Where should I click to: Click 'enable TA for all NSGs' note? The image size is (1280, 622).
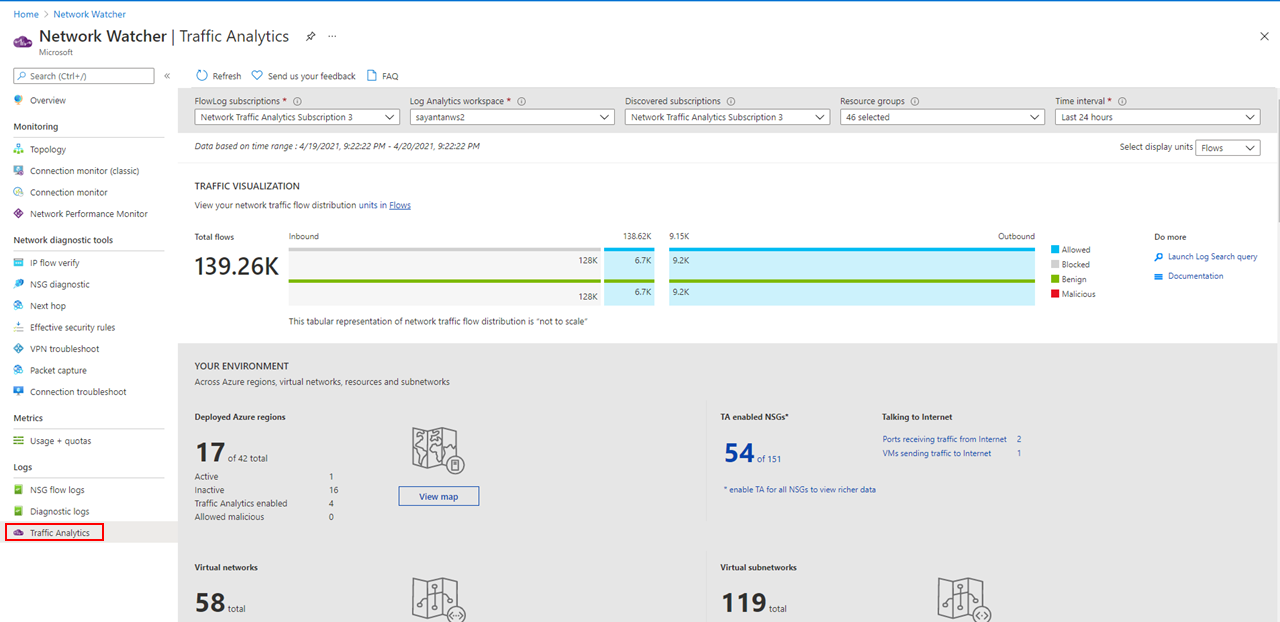pyautogui.click(x=799, y=490)
